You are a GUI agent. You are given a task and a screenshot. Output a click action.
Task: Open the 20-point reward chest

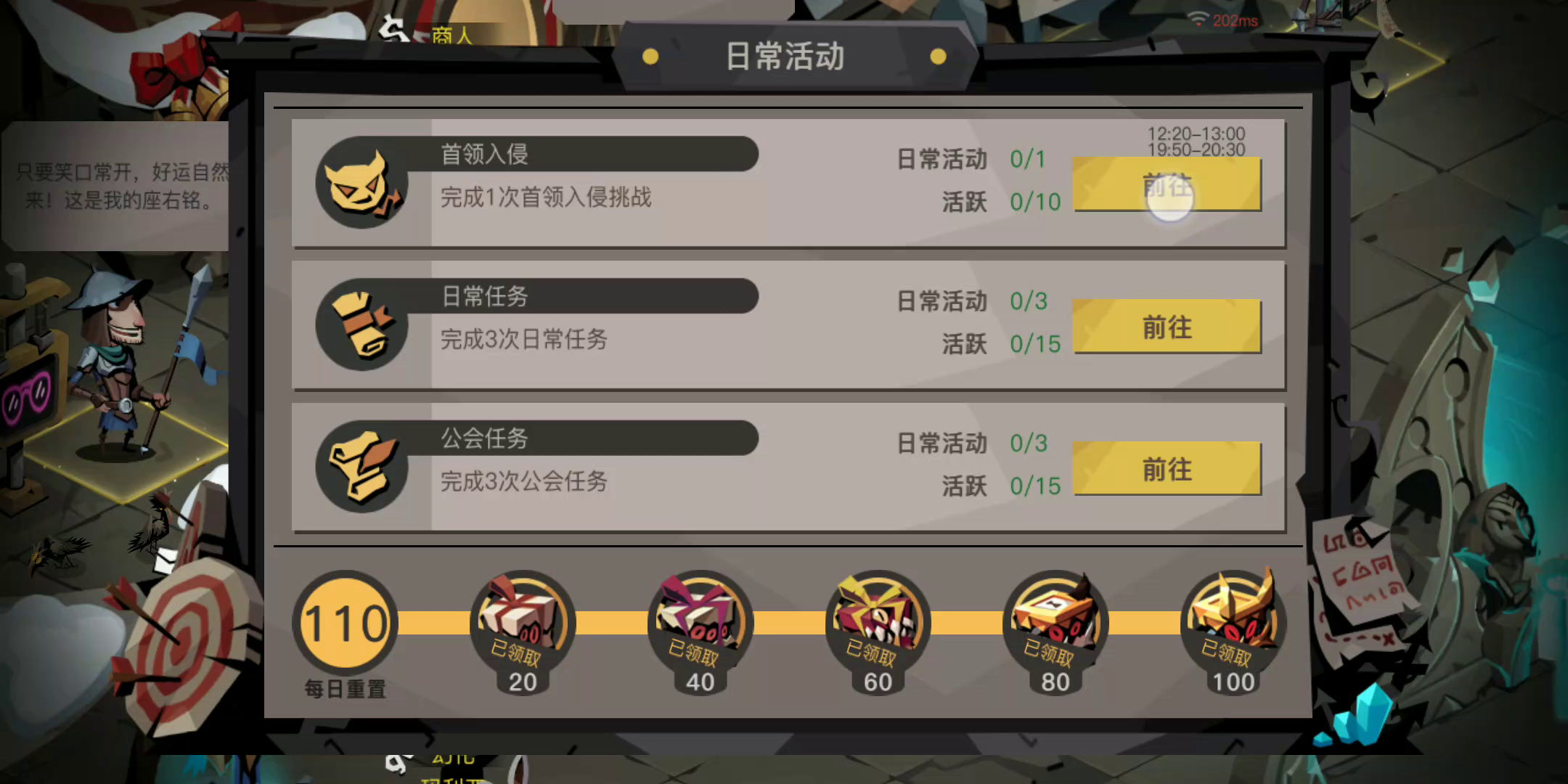pyautogui.click(x=523, y=624)
